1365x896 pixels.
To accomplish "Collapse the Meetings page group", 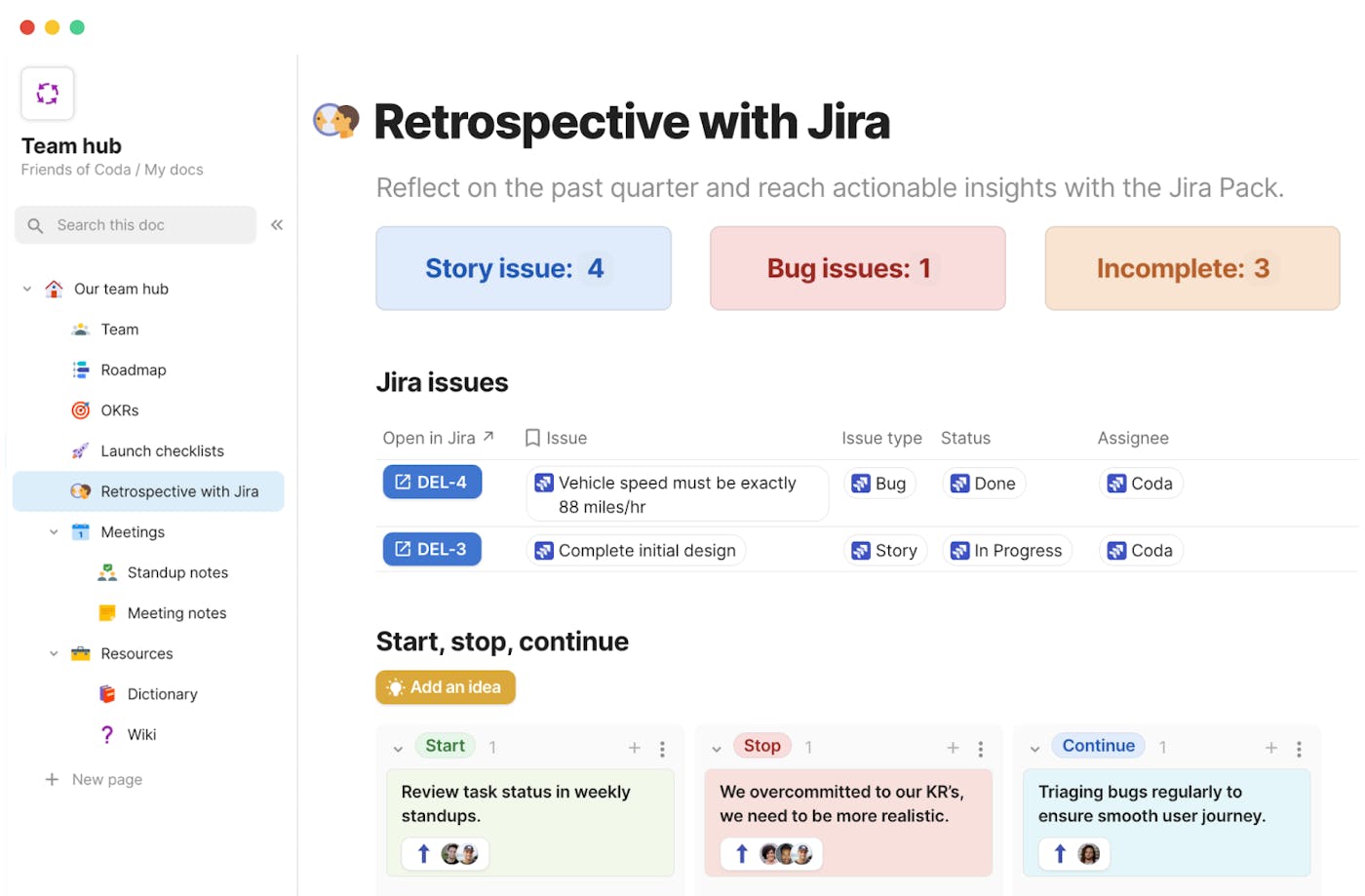I will tap(54, 532).
